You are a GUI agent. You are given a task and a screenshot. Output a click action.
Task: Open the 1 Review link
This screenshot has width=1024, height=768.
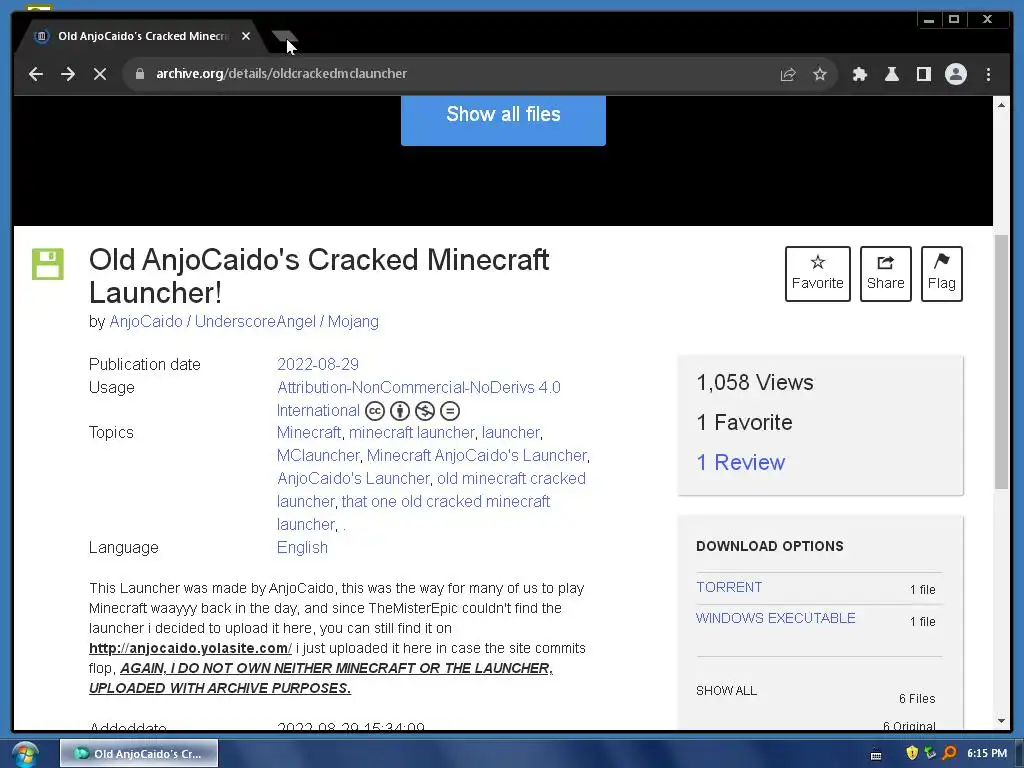(x=741, y=462)
